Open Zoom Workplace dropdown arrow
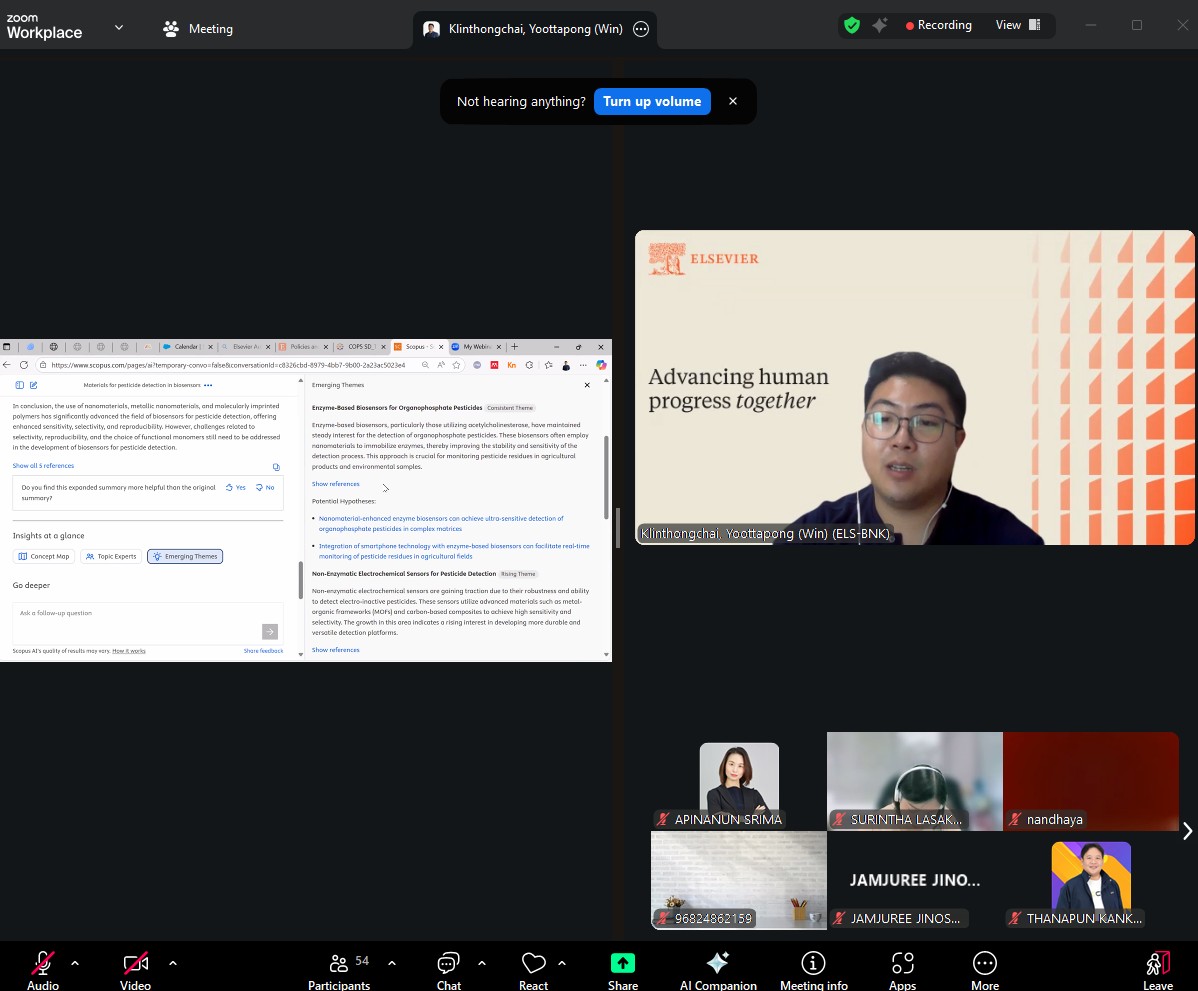Screen dimensions: 1198x991 pos(119,28)
